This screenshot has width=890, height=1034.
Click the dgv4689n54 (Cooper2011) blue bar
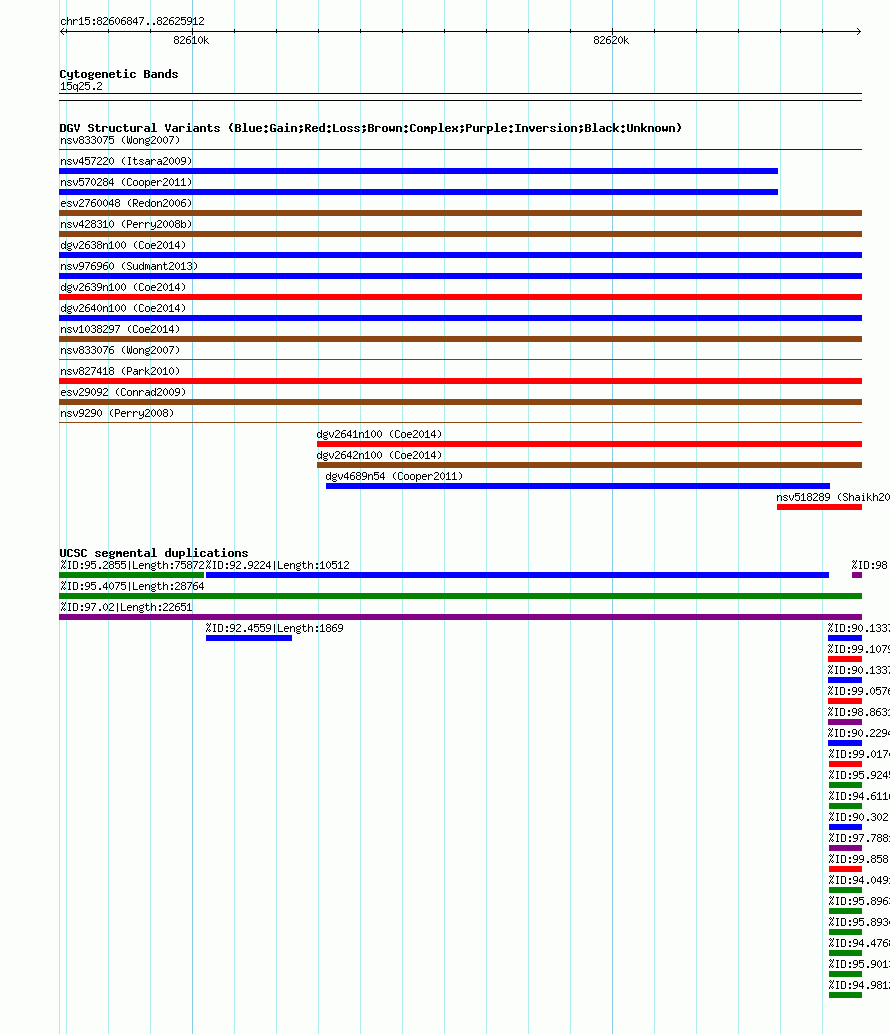coord(578,486)
